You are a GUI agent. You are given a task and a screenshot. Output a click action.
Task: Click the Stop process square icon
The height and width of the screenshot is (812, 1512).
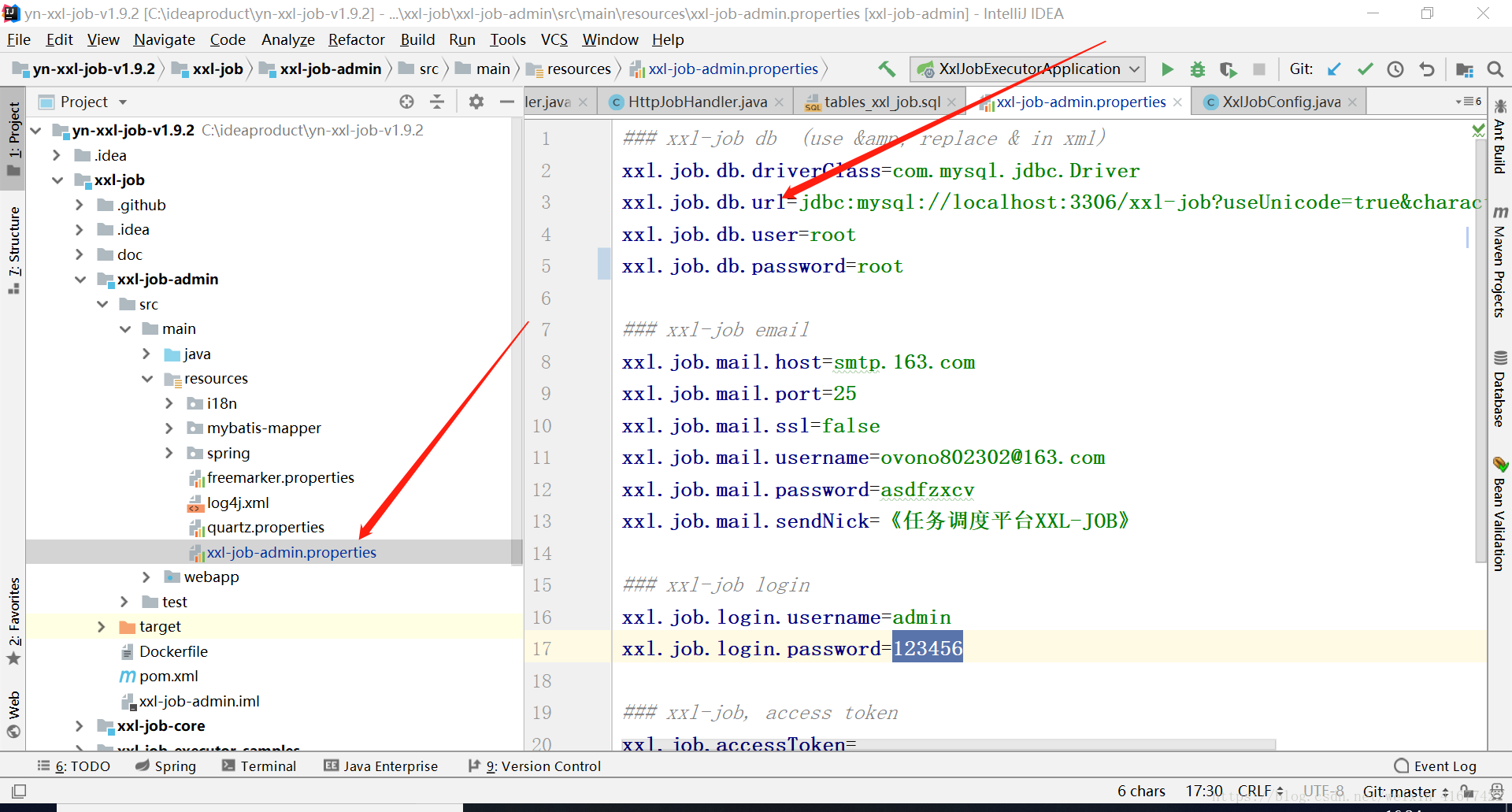pyautogui.click(x=1259, y=69)
